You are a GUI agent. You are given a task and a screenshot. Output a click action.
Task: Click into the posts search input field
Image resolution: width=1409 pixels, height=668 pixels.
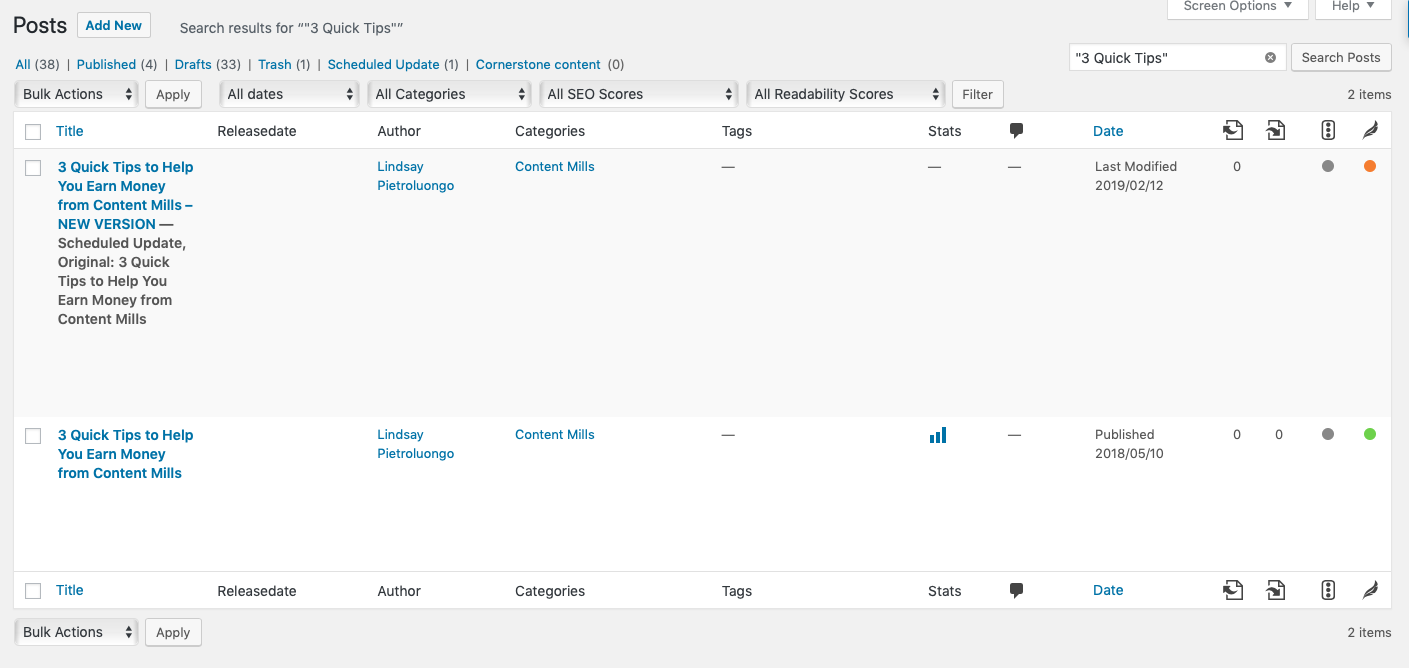tap(1165, 58)
